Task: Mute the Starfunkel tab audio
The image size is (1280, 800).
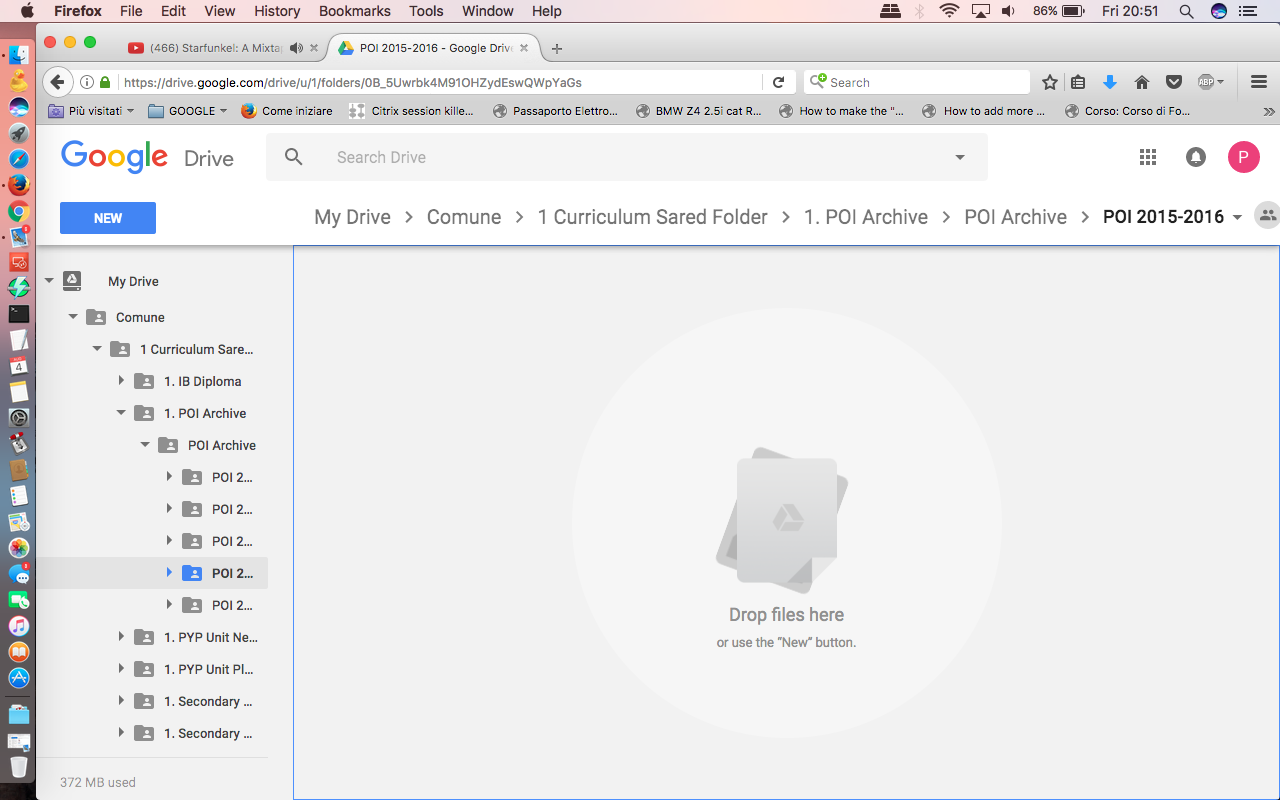Action: tap(296, 48)
